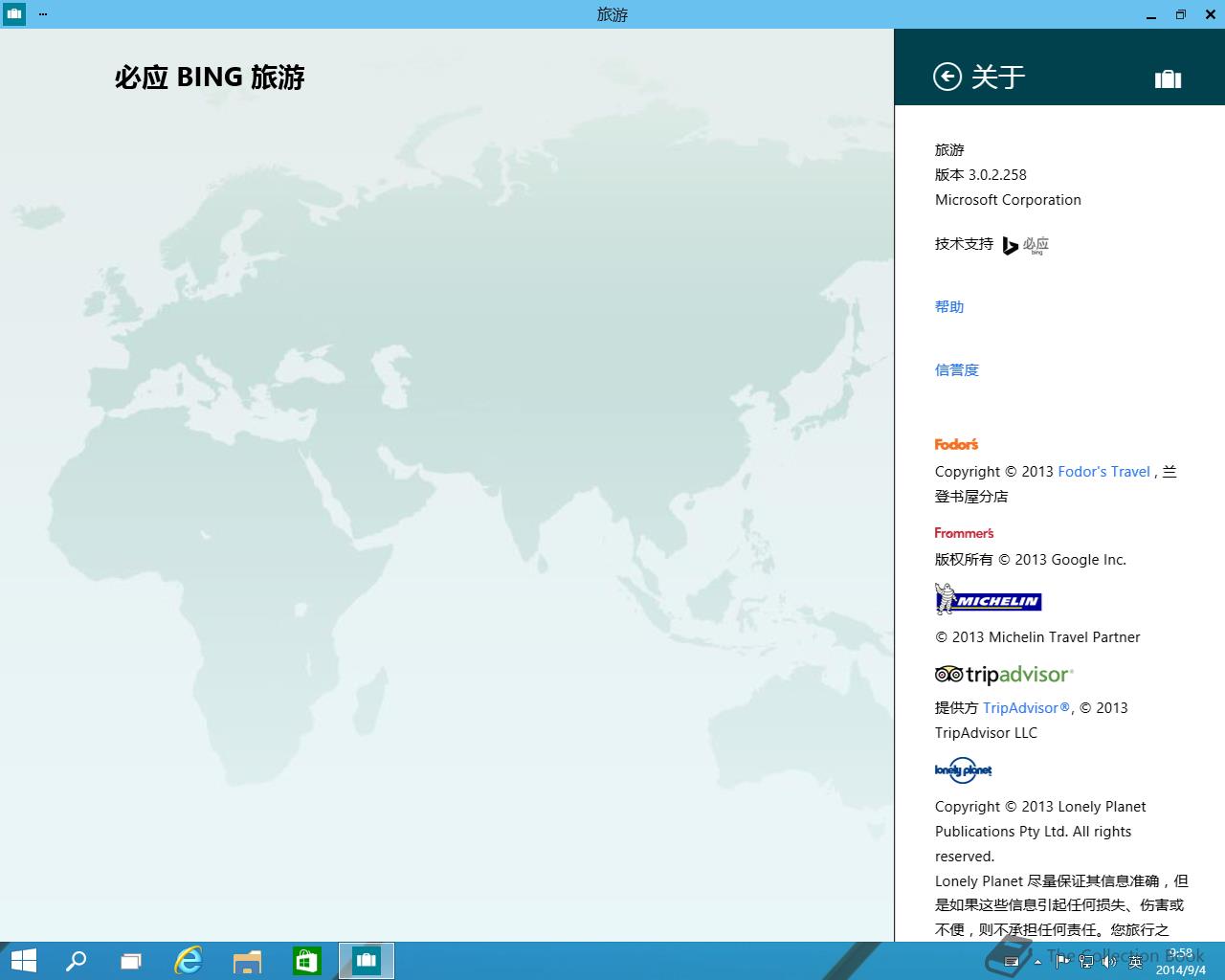
Task: Close the 旅游 window
Action: pyautogui.click(x=1209, y=14)
